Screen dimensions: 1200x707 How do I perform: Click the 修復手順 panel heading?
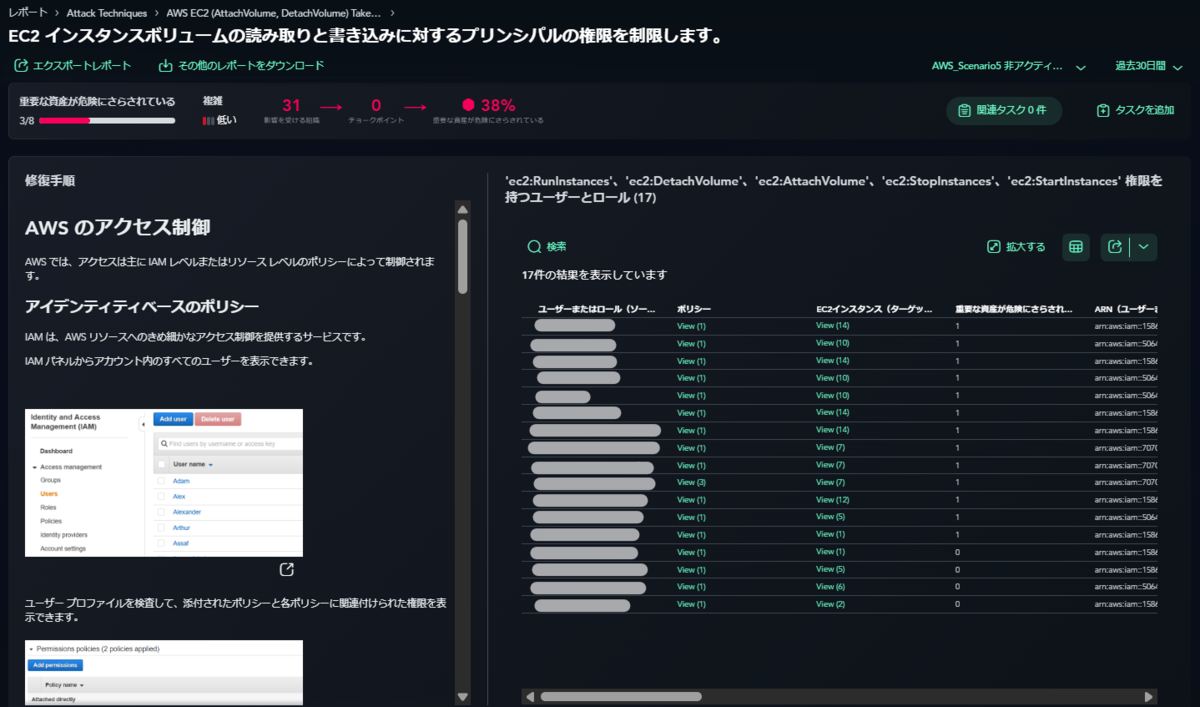[49, 181]
